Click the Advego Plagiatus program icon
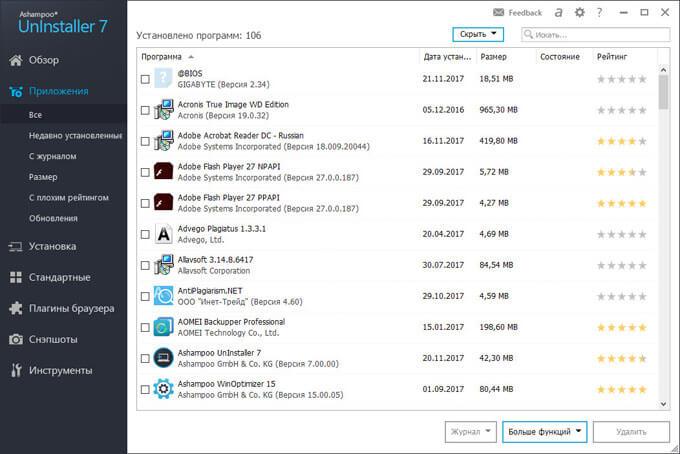The height and width of the screenshot is (454, 680). (164, 234)
